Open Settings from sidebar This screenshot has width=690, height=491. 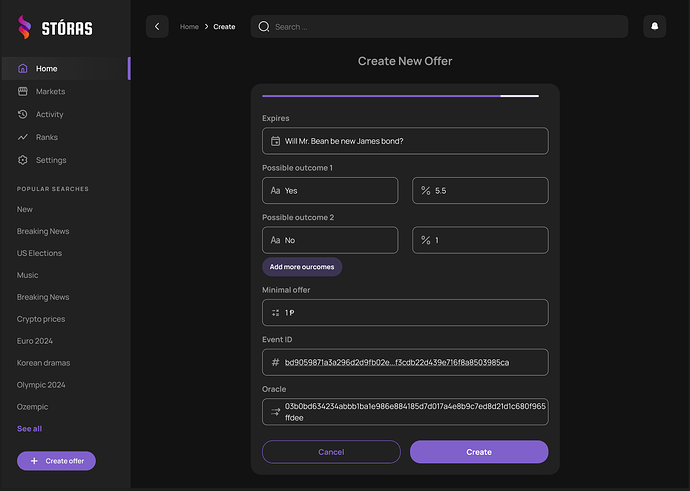[50, 160]
